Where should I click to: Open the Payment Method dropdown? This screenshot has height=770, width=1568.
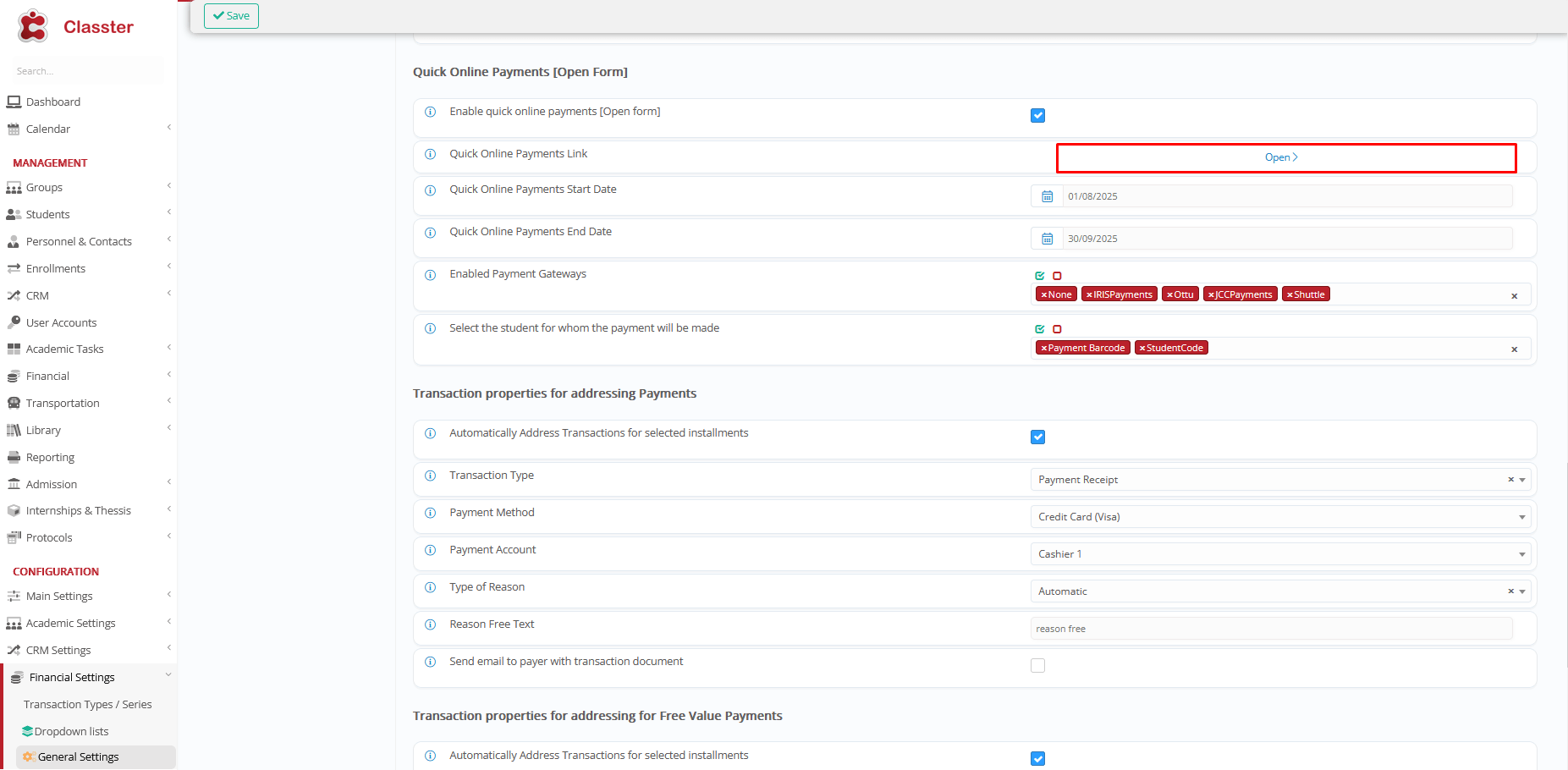(x=1280, y=517)
